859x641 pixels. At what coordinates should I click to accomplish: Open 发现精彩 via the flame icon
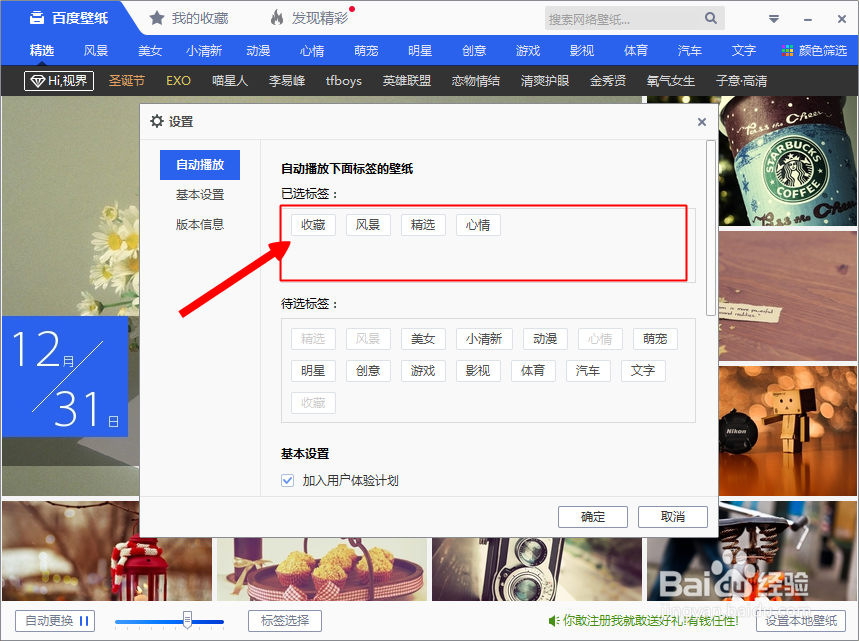[276, 17]
